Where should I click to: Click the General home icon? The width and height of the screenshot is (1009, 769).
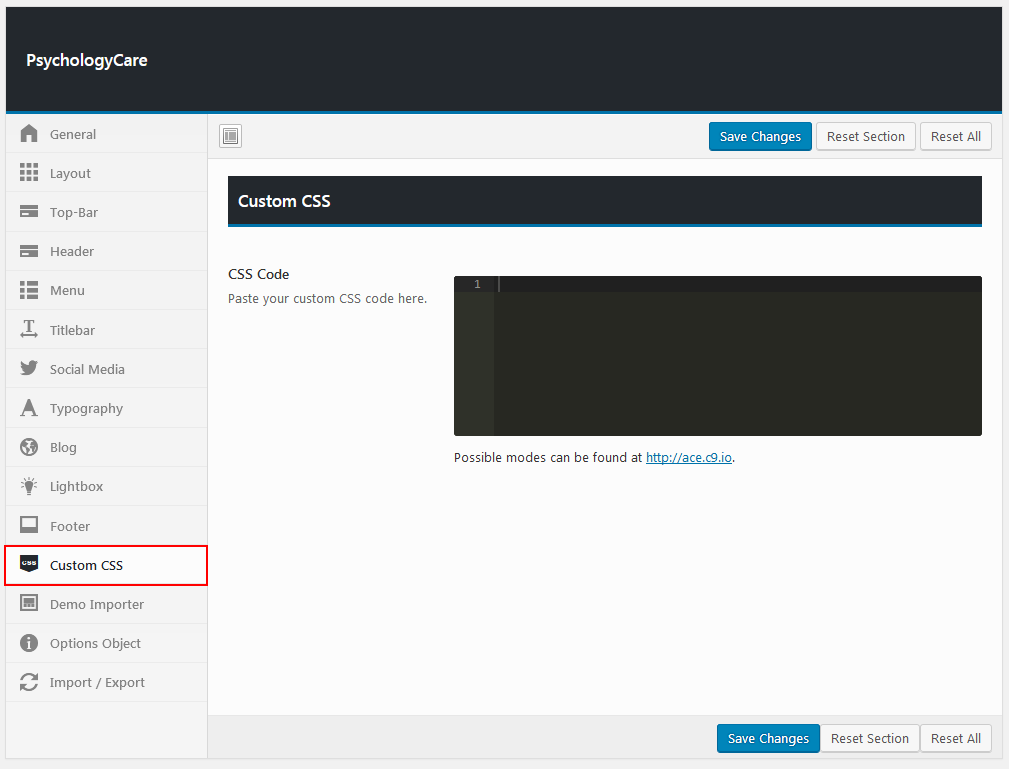point(29,134)
